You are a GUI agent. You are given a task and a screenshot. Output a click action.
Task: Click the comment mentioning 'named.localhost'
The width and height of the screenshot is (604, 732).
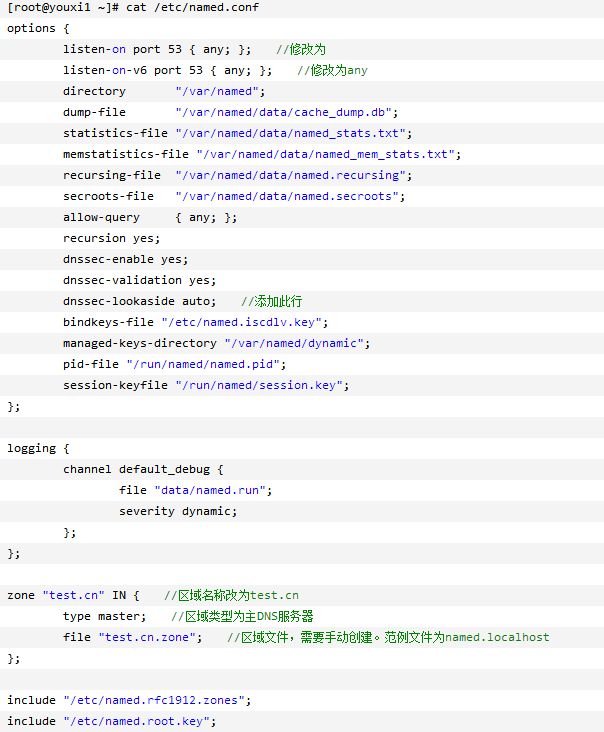pos(388,638)
